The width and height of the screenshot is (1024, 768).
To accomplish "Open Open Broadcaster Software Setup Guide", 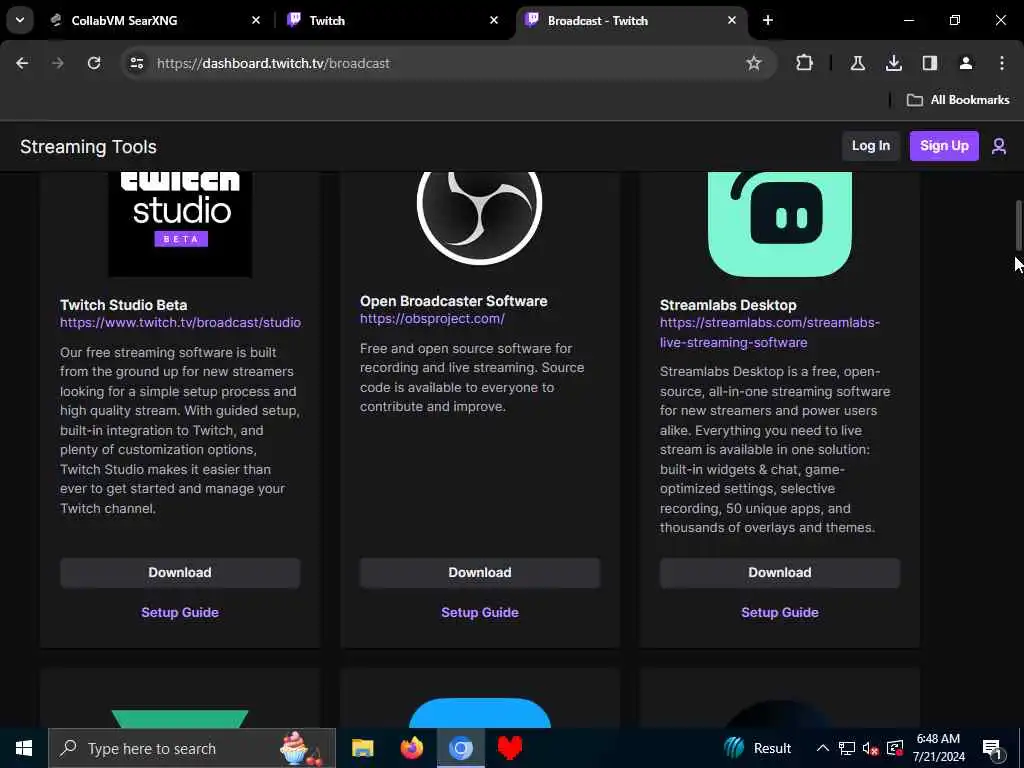I will (479, 613).
